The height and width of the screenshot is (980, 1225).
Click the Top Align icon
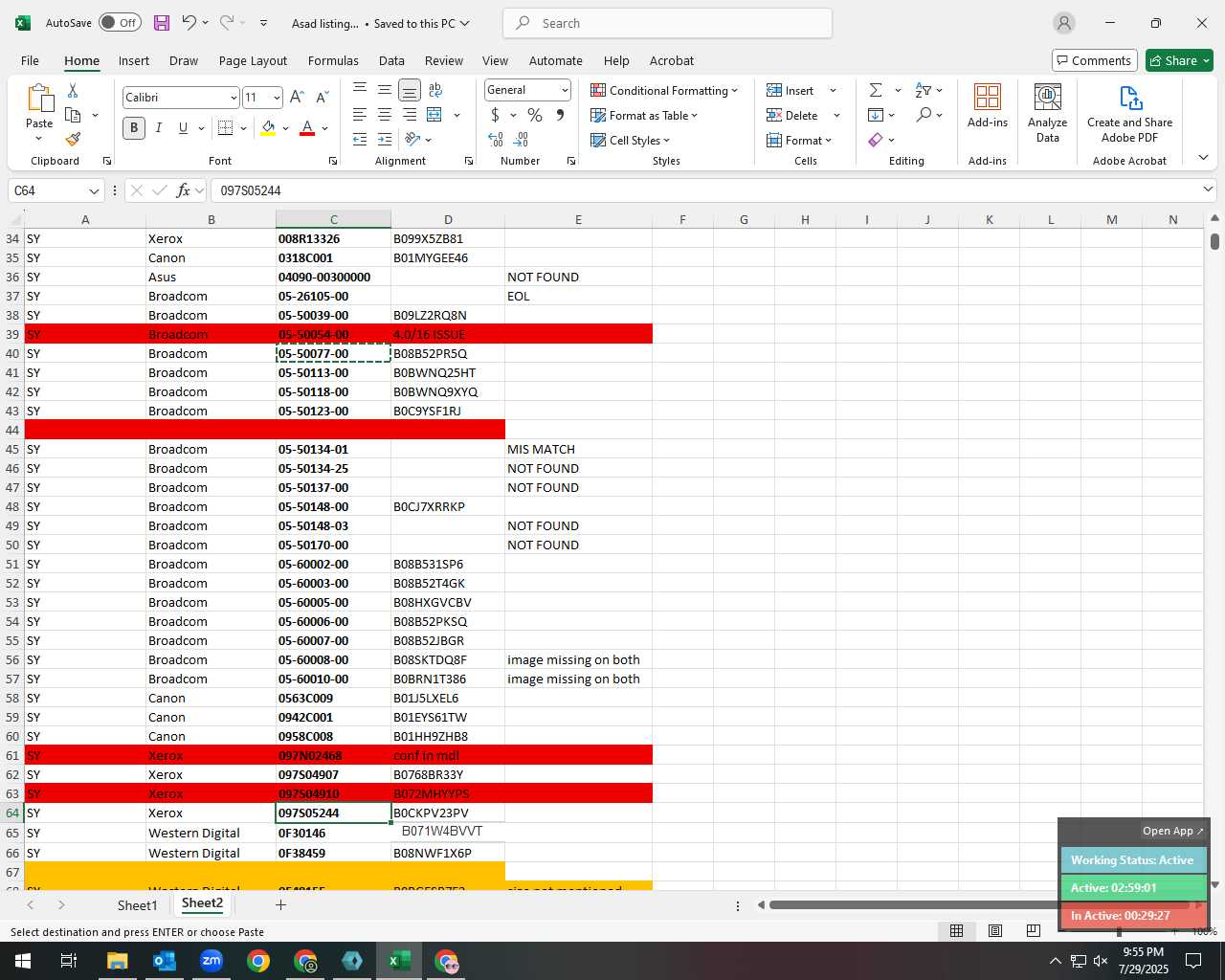(360, 90)
